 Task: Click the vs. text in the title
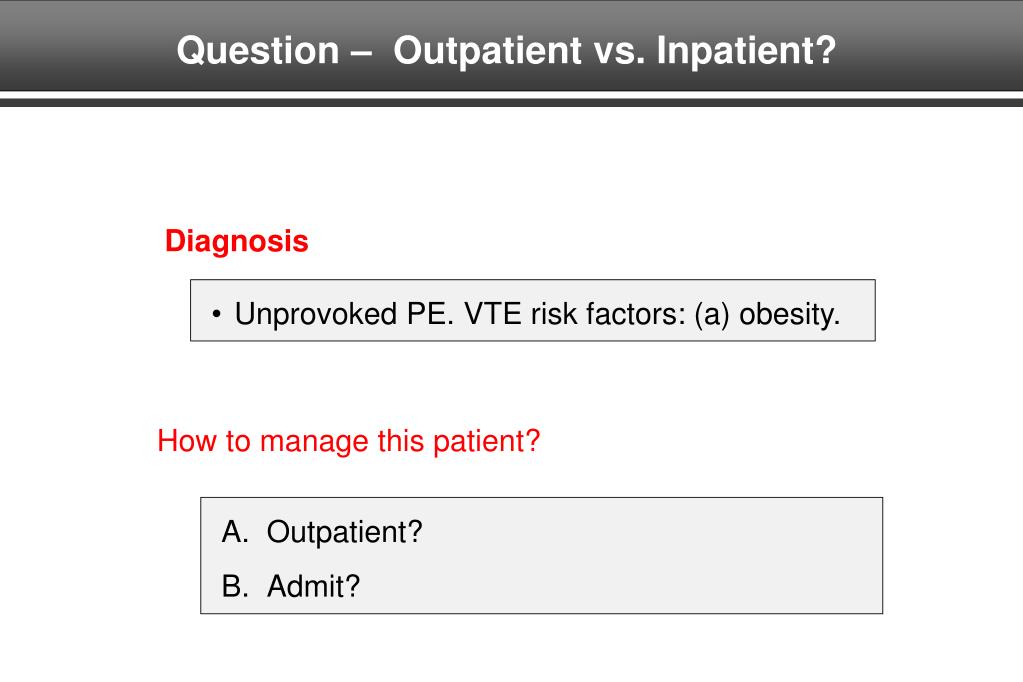click(x=619, y=52)
